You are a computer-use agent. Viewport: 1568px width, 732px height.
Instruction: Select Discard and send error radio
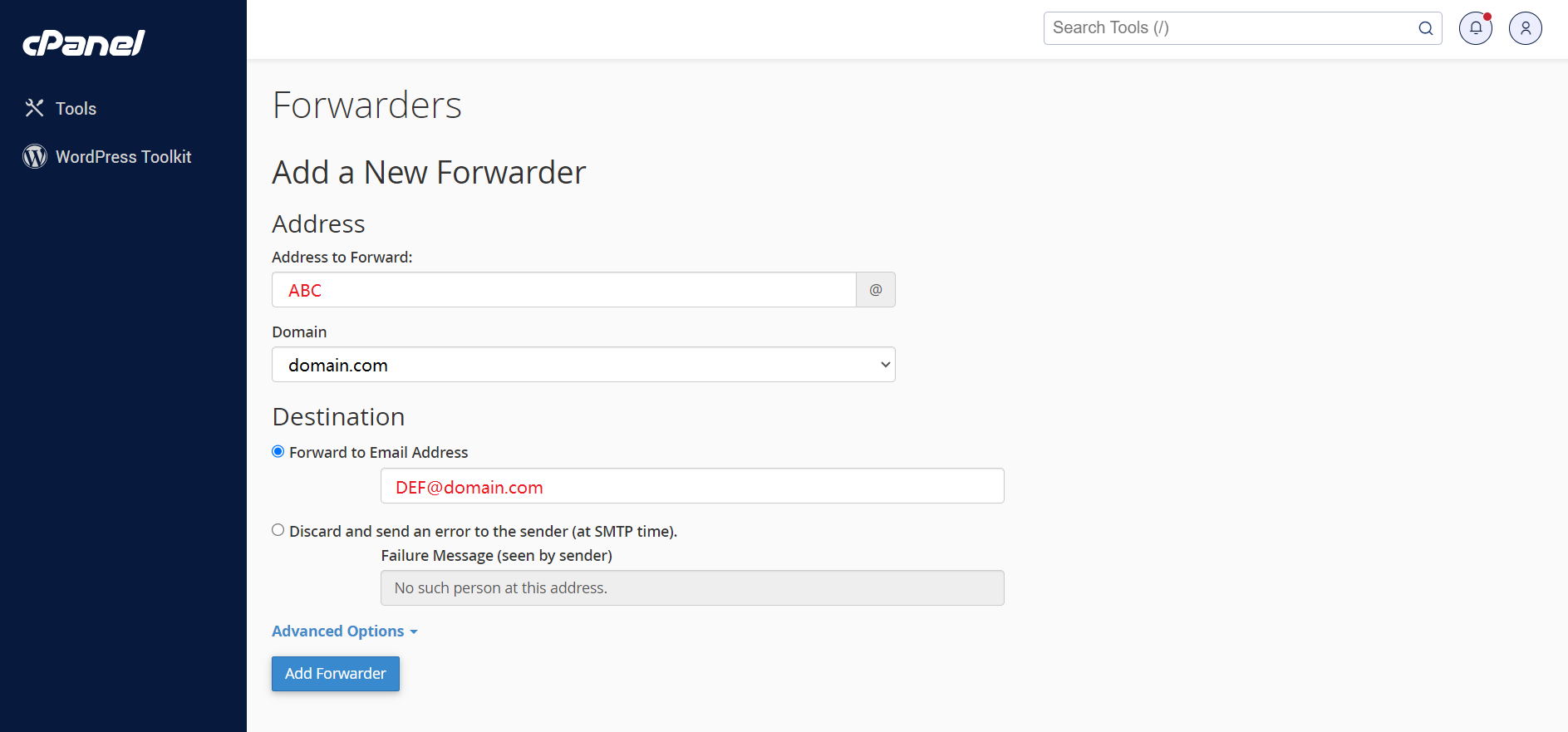(x=278, y=530)
